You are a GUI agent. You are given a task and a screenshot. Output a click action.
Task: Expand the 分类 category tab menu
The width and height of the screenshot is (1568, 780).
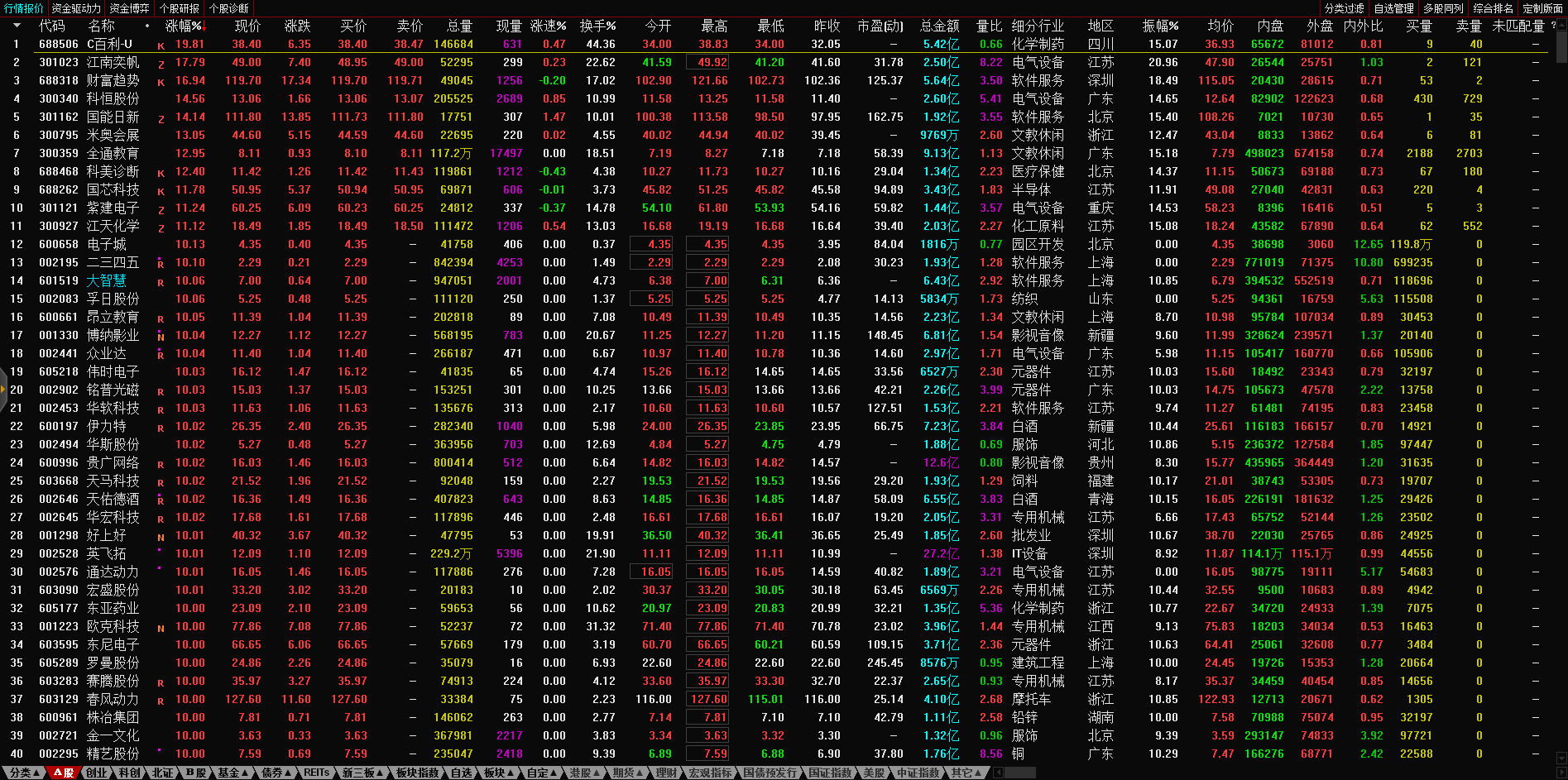[x=22, y=773]
